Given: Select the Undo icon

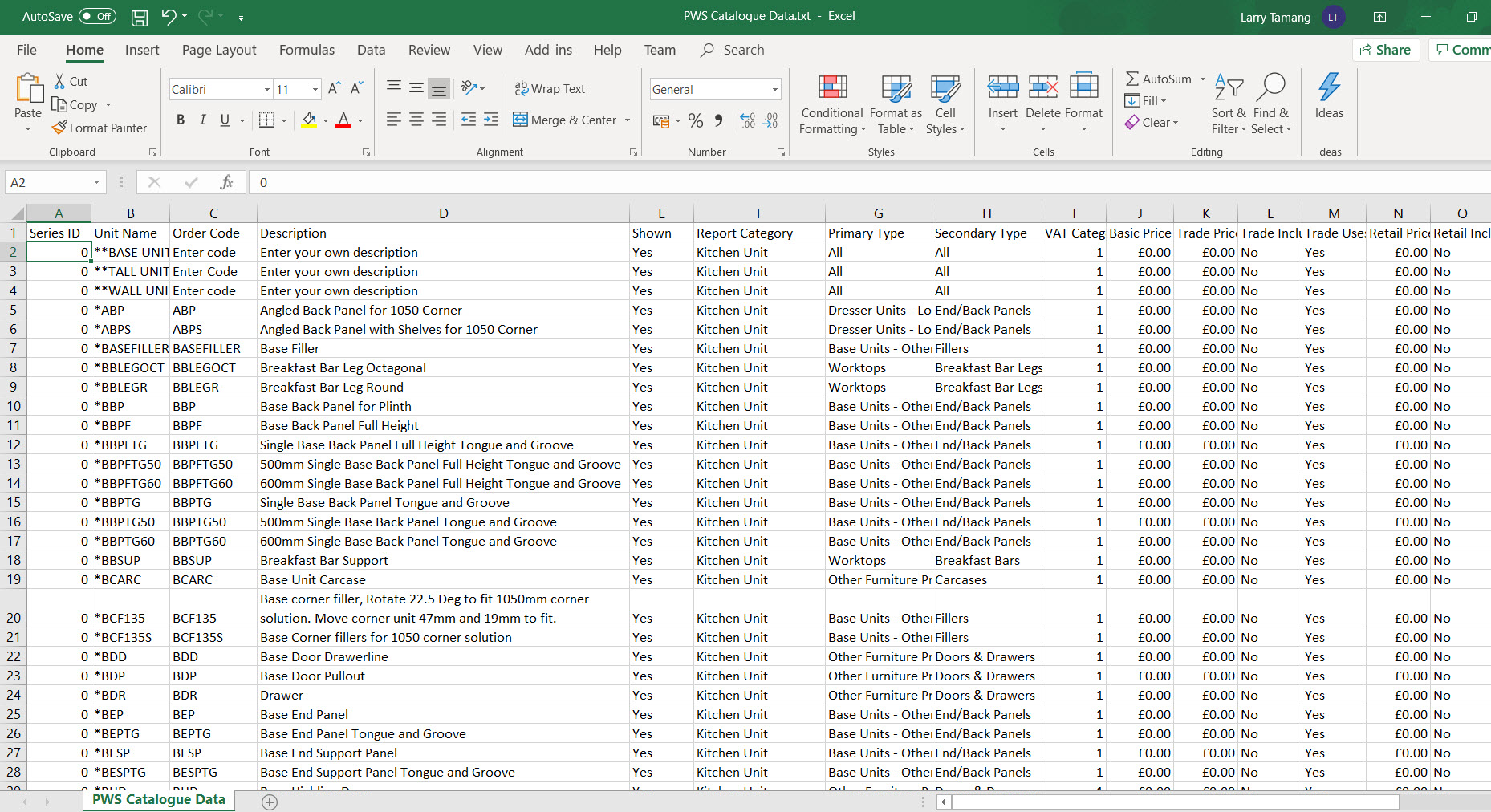Looking at the screenshot, I should tap(166, 16).
